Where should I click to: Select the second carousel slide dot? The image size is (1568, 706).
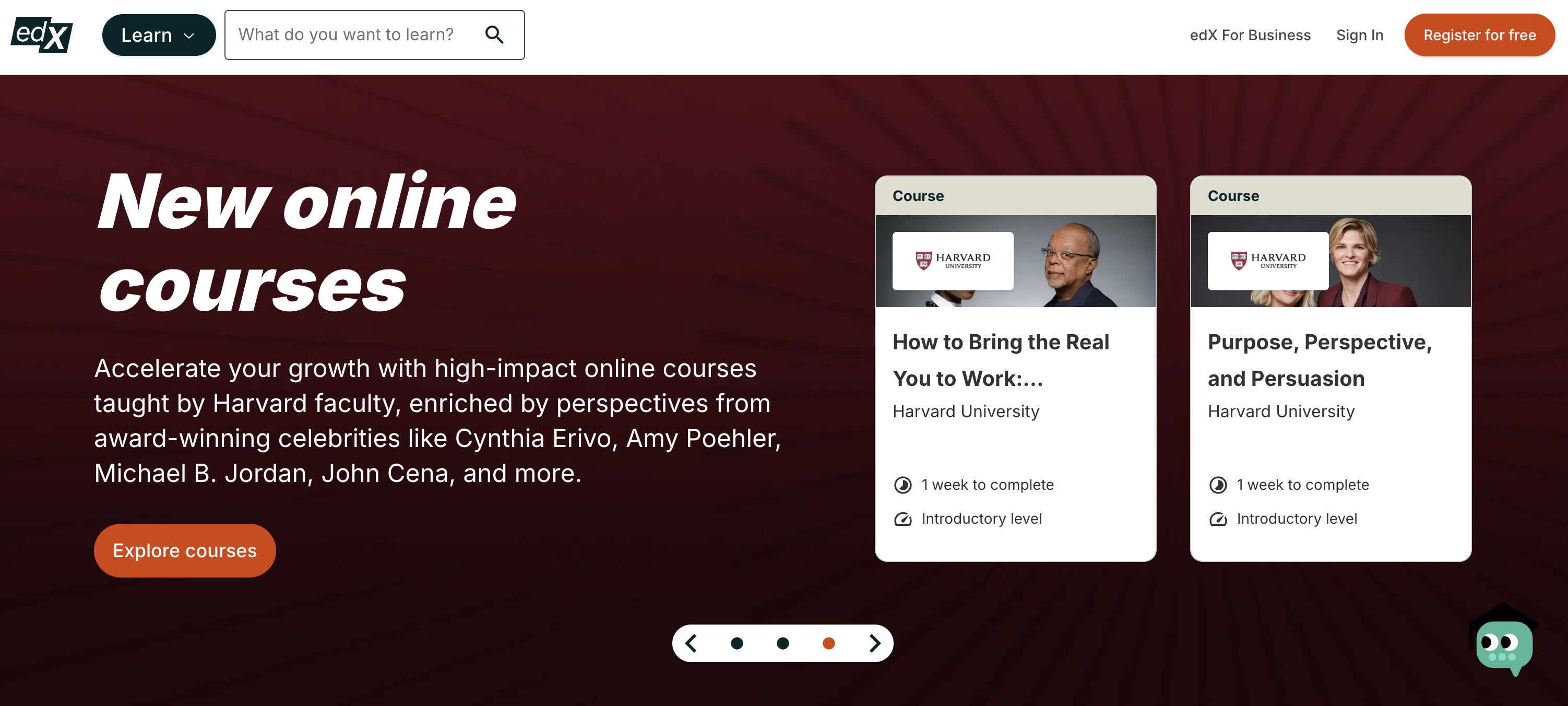coord(783,643)
